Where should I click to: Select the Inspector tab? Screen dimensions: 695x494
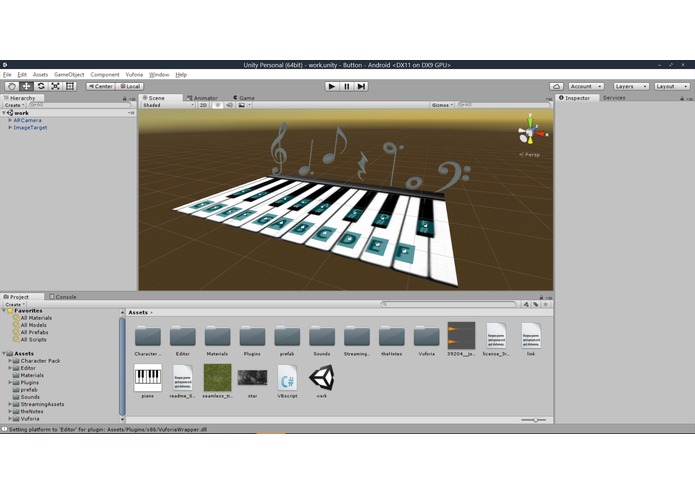point(577,98)
